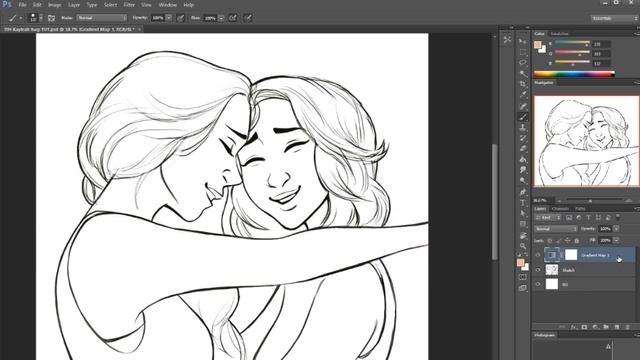The height and width of the screenshot is (360, 640).
Task: Hide the Sketch layer
Action: coord(538,270)
